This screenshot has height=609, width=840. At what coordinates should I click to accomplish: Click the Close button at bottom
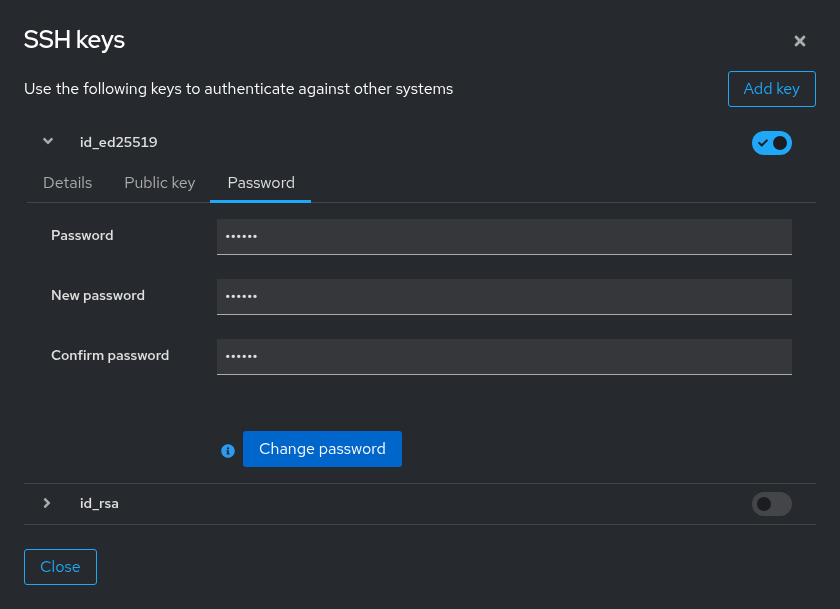tap(61, 567)
